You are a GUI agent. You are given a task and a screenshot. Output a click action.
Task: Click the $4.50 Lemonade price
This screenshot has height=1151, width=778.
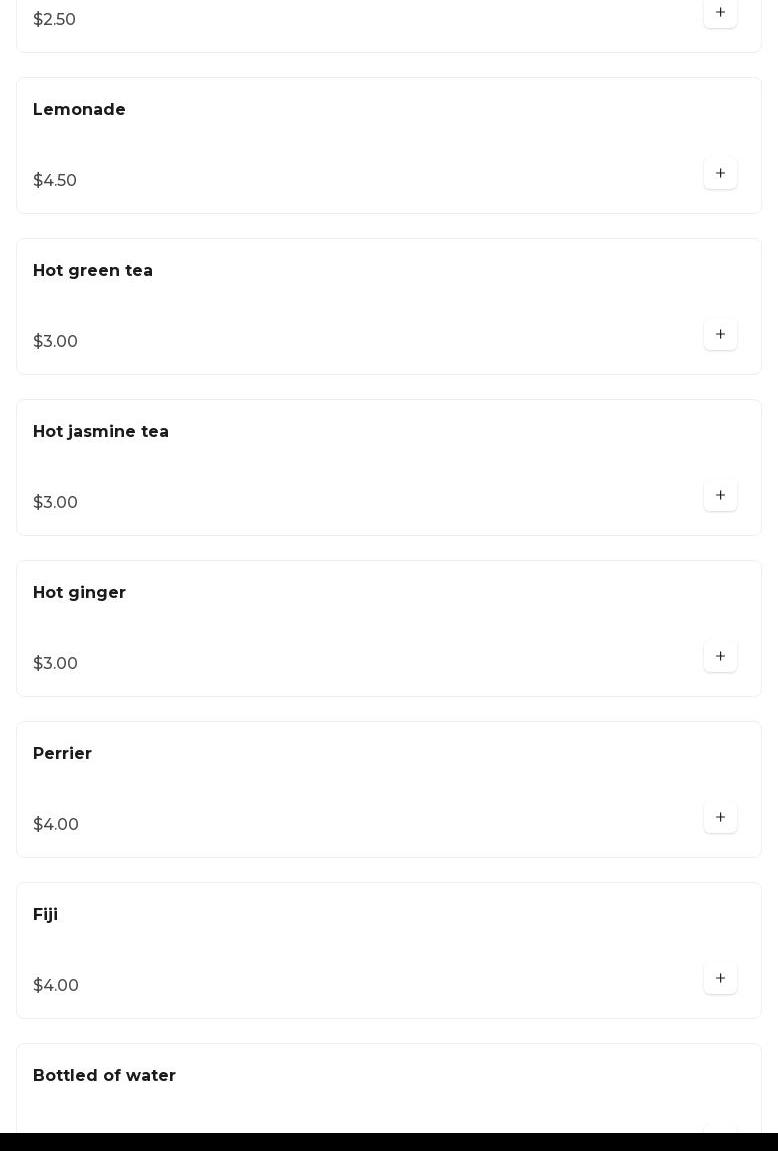click(55, 181)
